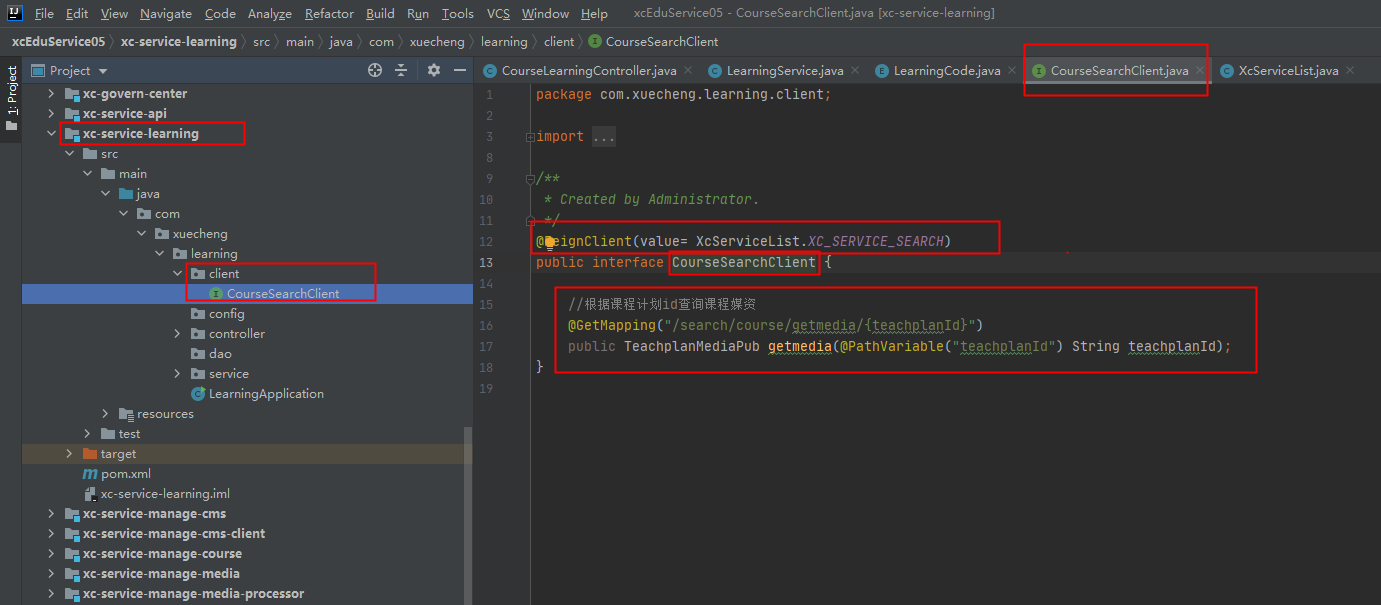
Task: Open the Navigate menu
Action: [166, 14]
